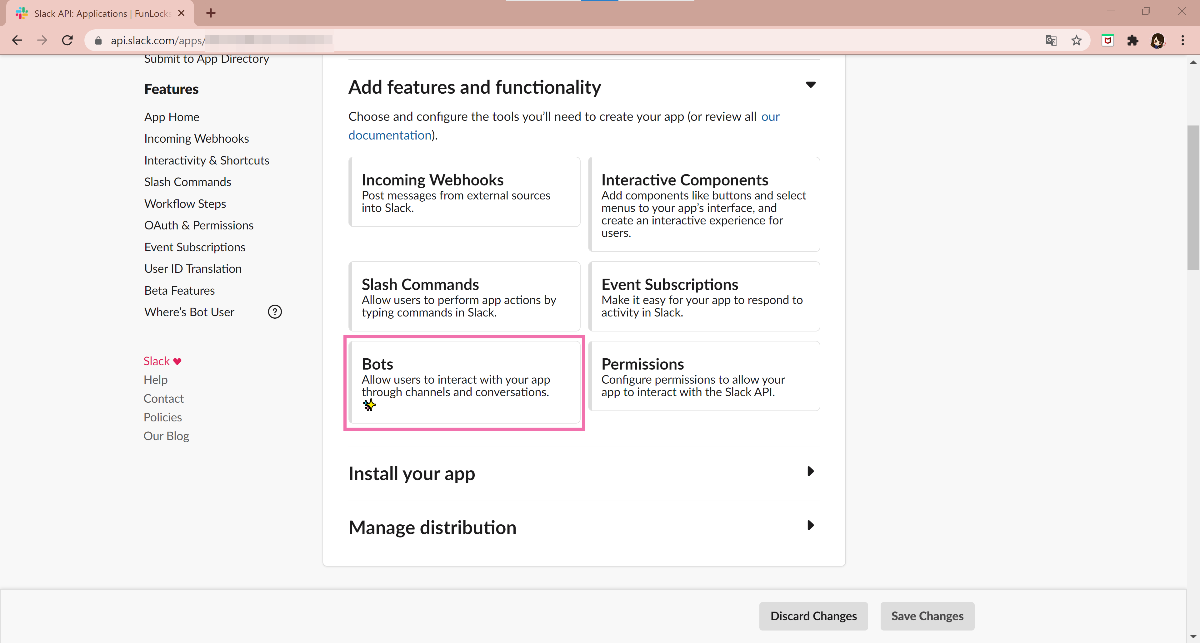The width and height of the screenshot is (1200, 643).
Task: Open OAuth & Permissions in the sidebar
Action: pos(199,225)
